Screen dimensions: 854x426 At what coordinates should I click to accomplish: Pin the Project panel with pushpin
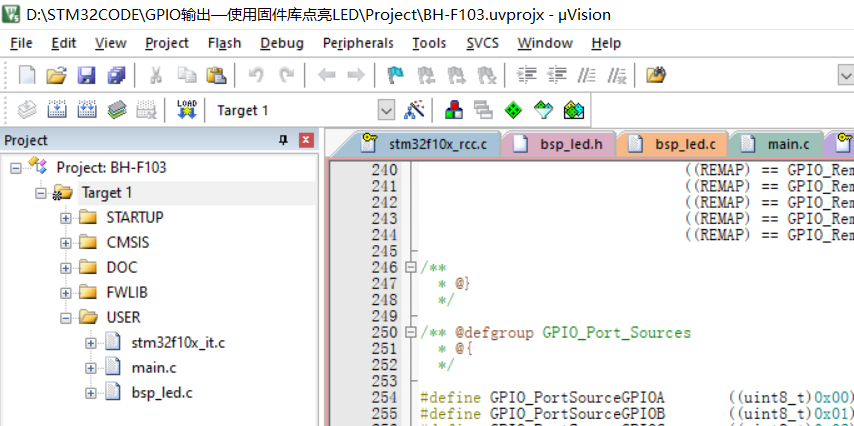pos(283,141)
